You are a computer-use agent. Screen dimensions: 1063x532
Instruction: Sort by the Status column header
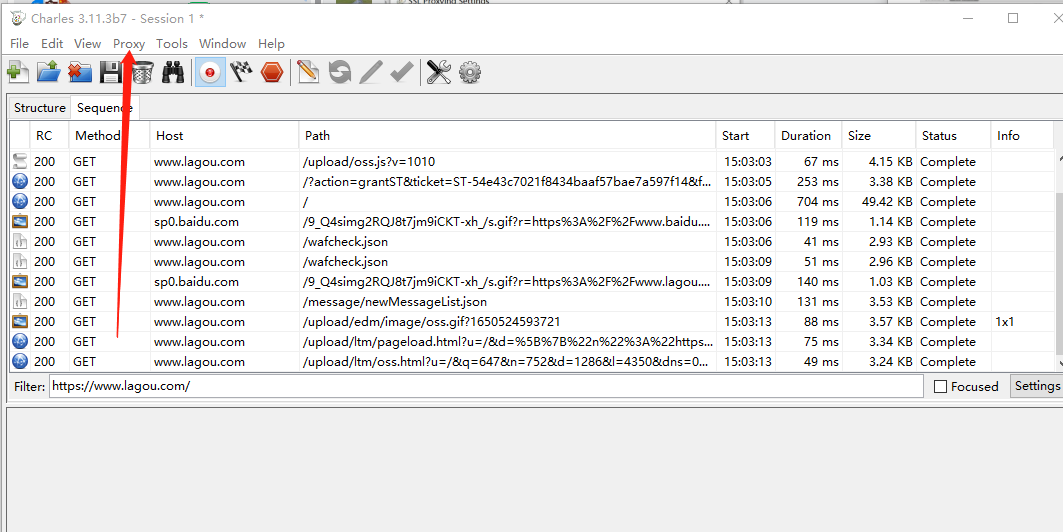pyautogui.click(x=953, y=136)
